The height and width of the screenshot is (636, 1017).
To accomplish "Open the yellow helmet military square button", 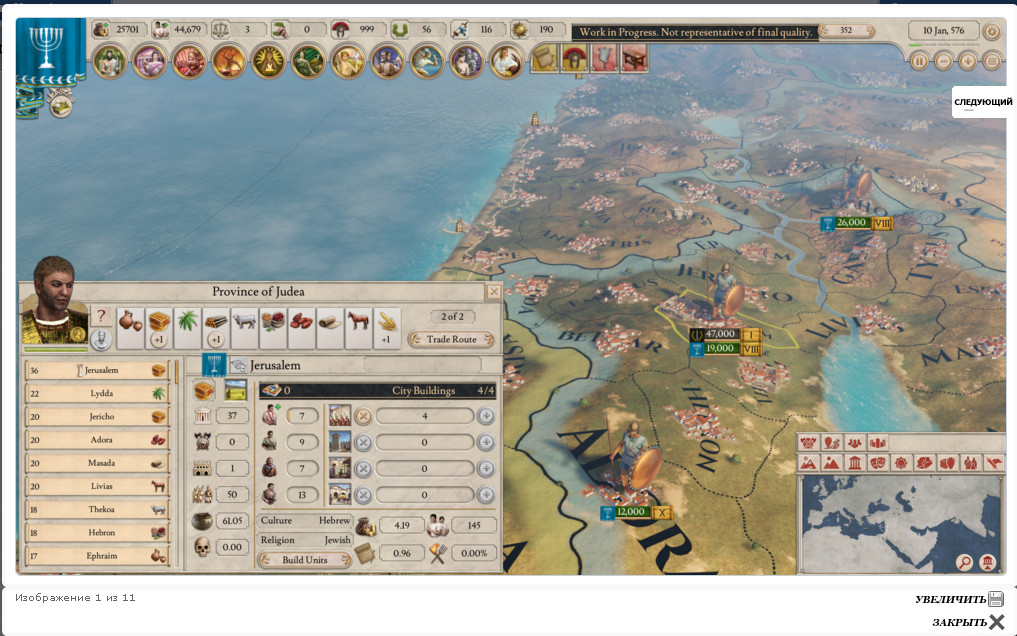I will (574, 58).
